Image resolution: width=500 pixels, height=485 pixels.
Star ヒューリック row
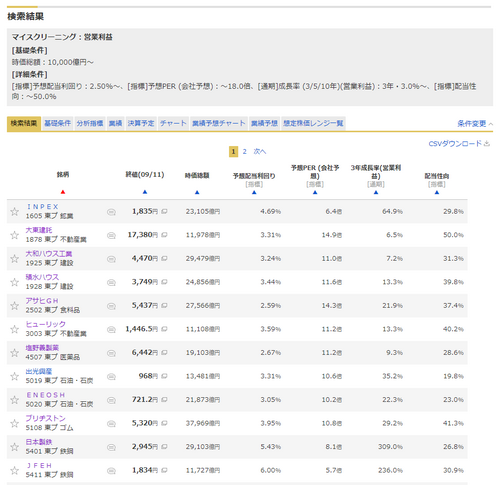(x=14, y=329)
